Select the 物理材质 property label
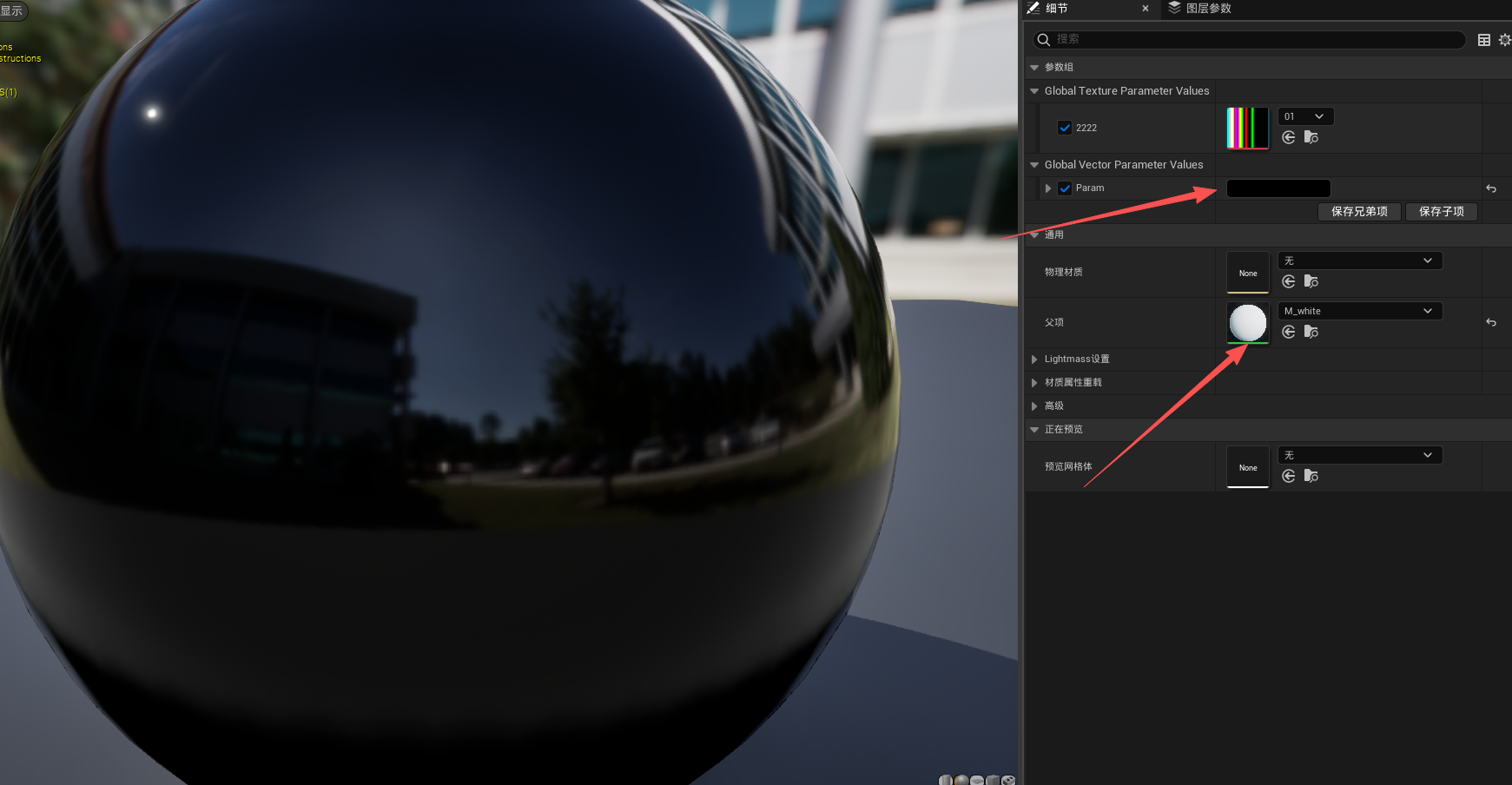 click(1064, 273)
